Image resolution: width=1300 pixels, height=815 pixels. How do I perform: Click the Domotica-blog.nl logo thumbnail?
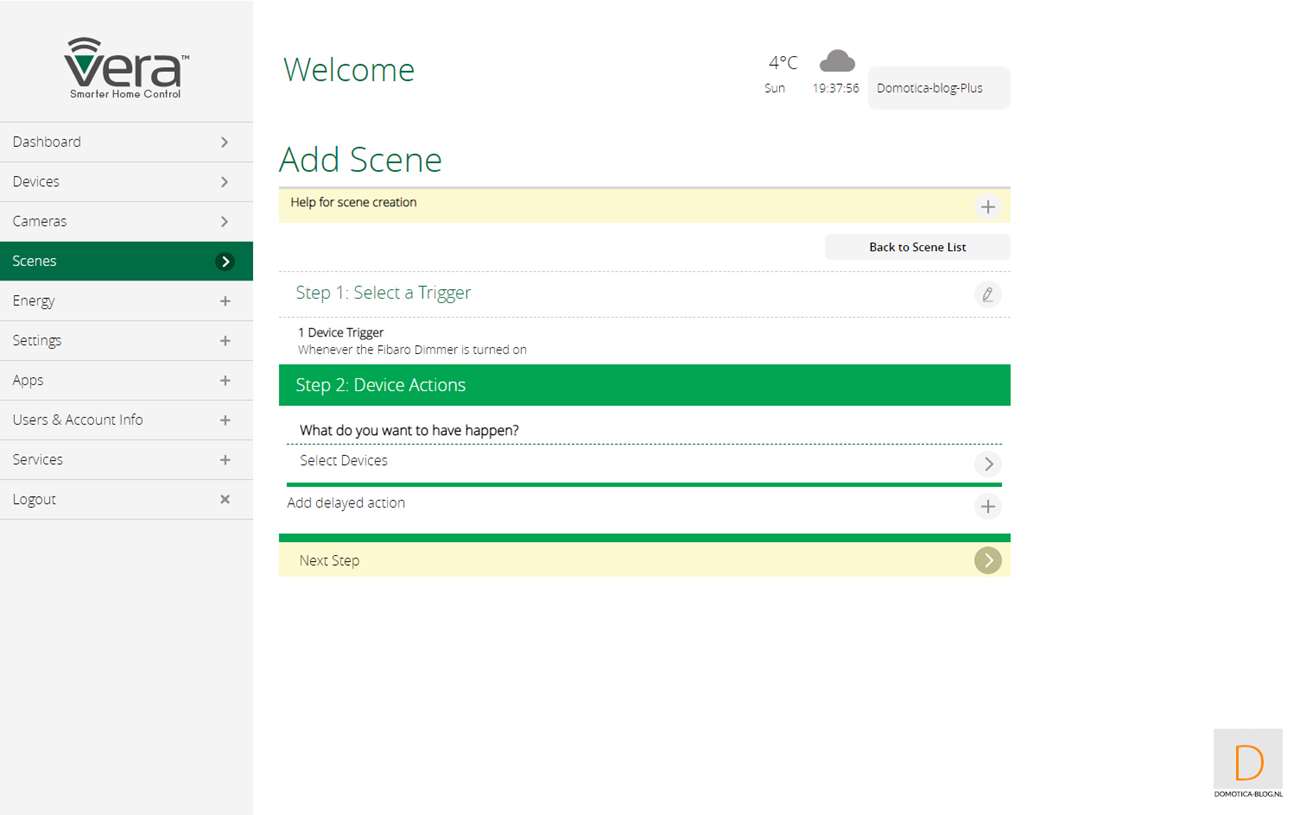pyautogui.click(x=1247, y=764)
